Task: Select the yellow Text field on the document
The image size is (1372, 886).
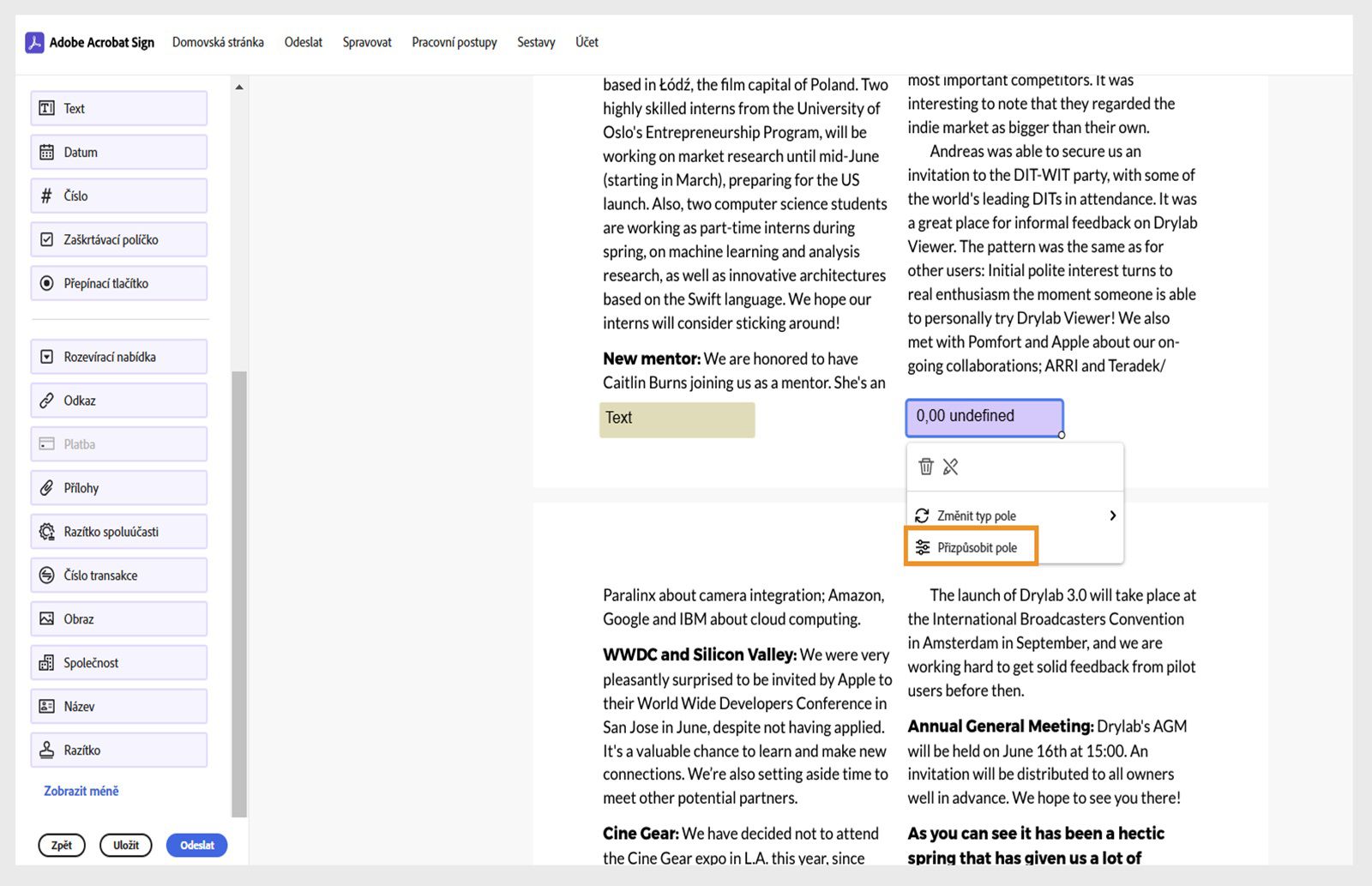Action: (677, 419)
